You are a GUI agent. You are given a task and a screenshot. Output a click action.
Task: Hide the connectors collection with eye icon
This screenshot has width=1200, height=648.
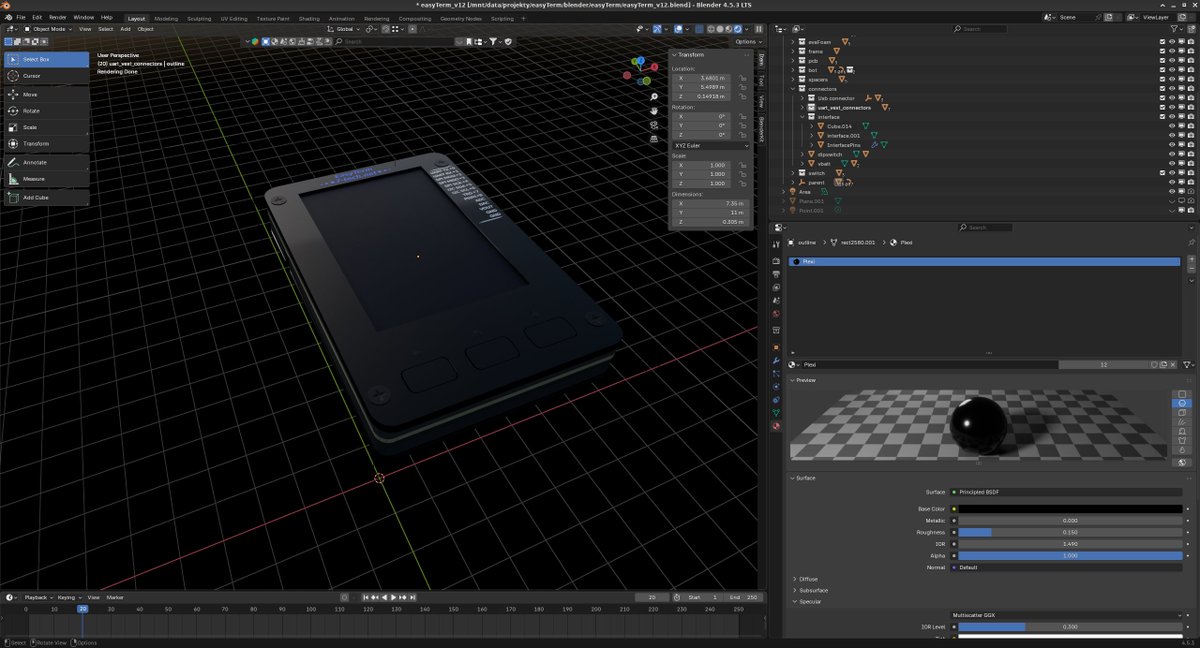click(1172, 89)
